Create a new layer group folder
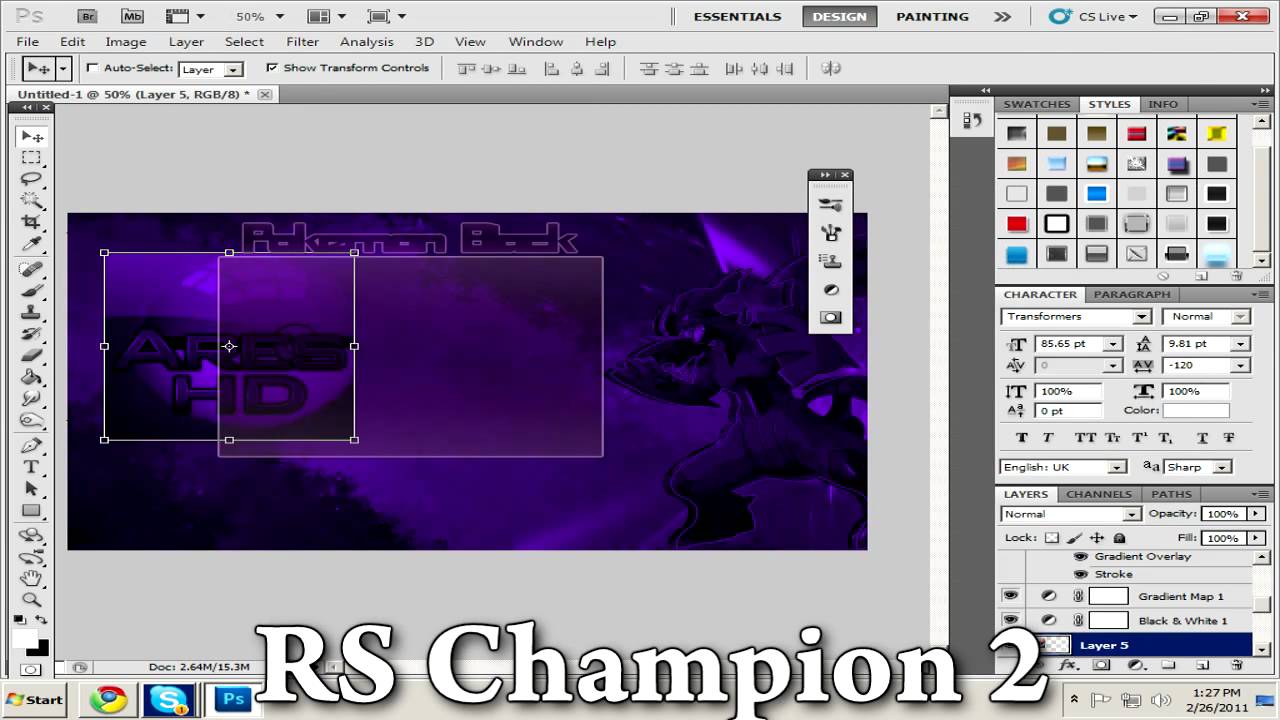This screenshot has height=720, width=1280. [x=1169, y=665]
